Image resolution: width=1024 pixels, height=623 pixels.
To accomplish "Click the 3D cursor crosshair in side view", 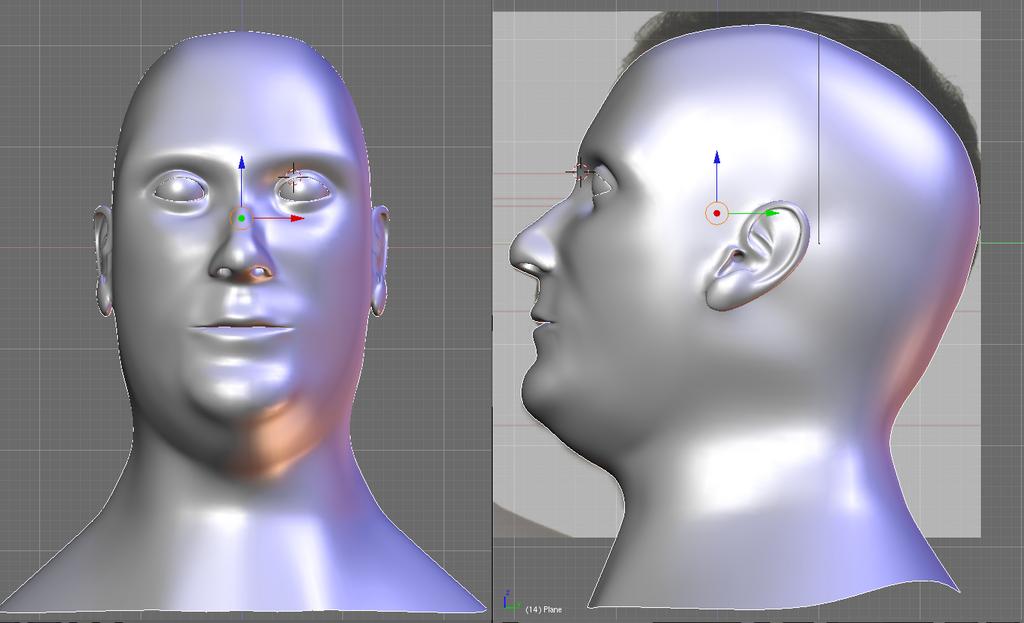I will 580,172.
